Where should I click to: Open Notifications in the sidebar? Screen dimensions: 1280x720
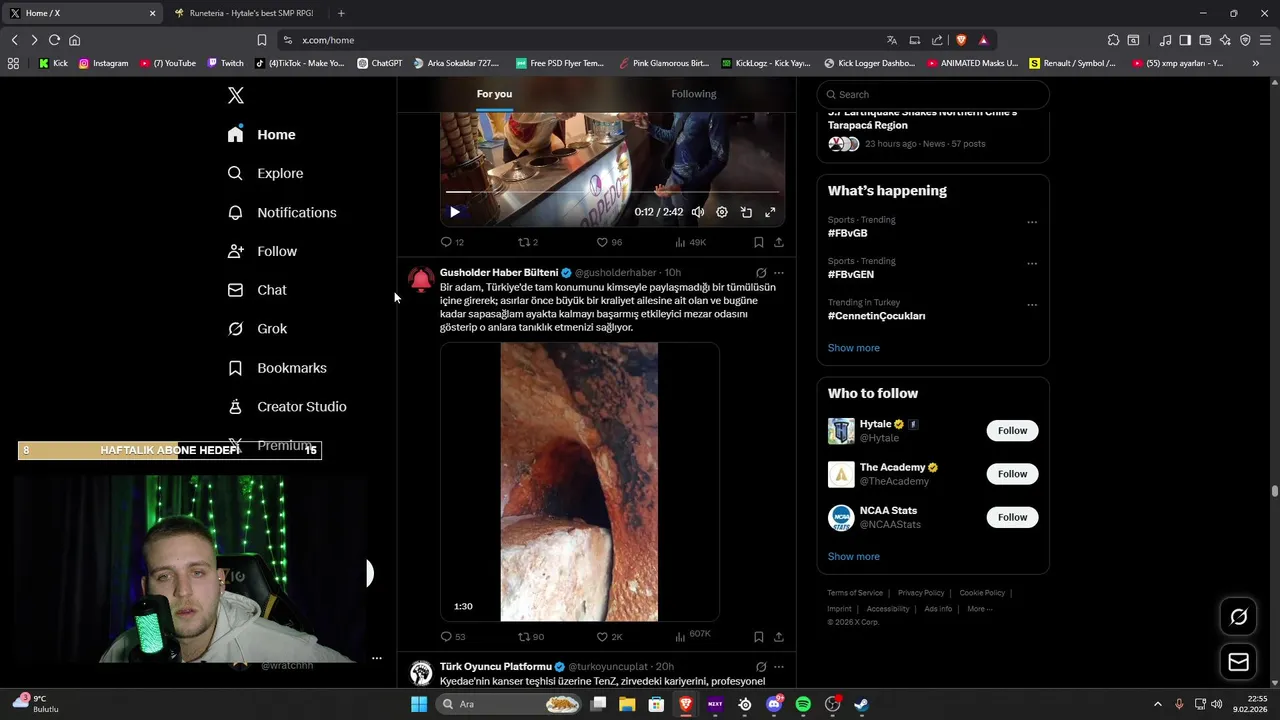click(x=282, y=212)
